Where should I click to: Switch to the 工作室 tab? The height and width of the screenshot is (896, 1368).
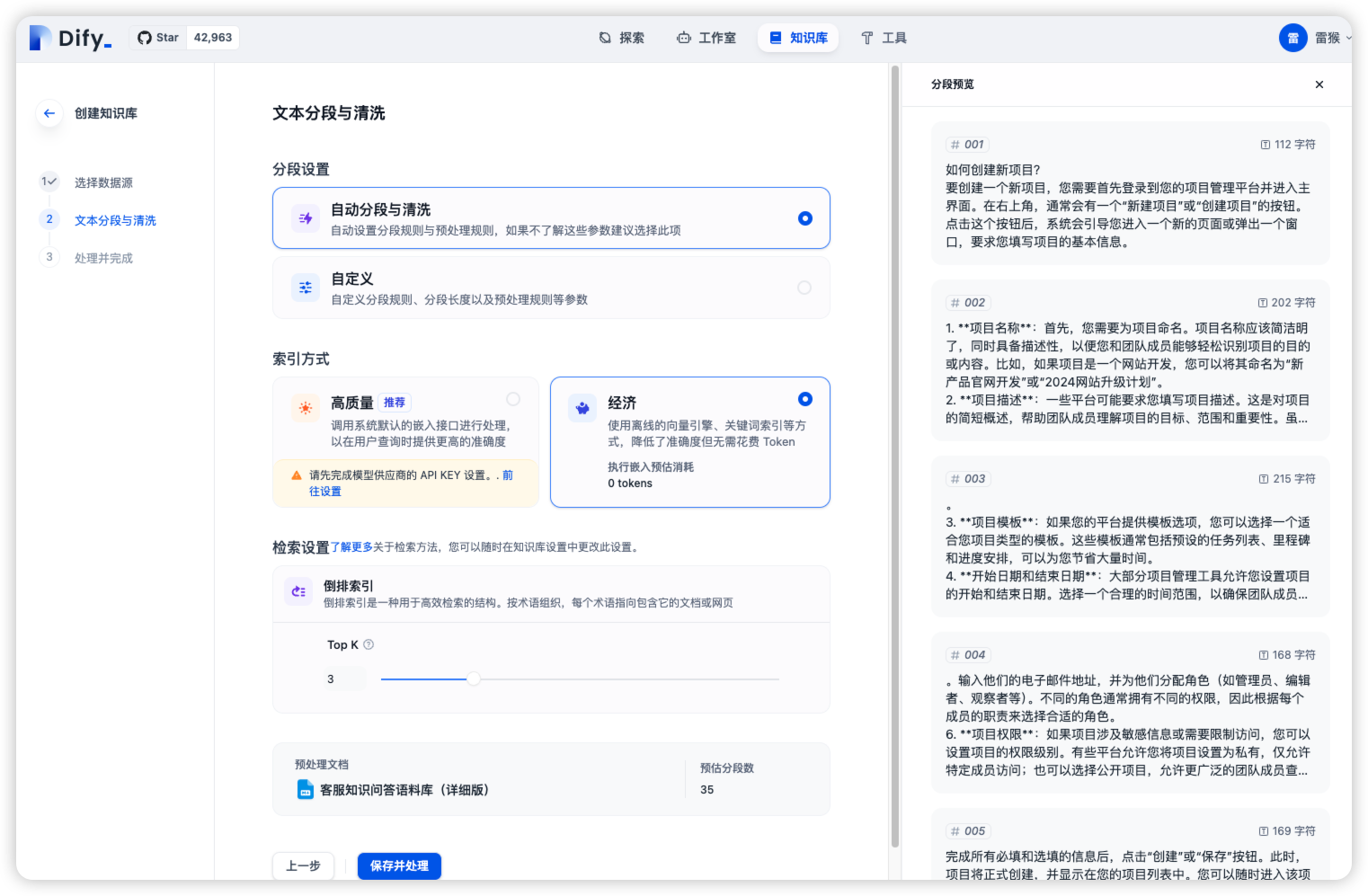[x=706, y=38]
